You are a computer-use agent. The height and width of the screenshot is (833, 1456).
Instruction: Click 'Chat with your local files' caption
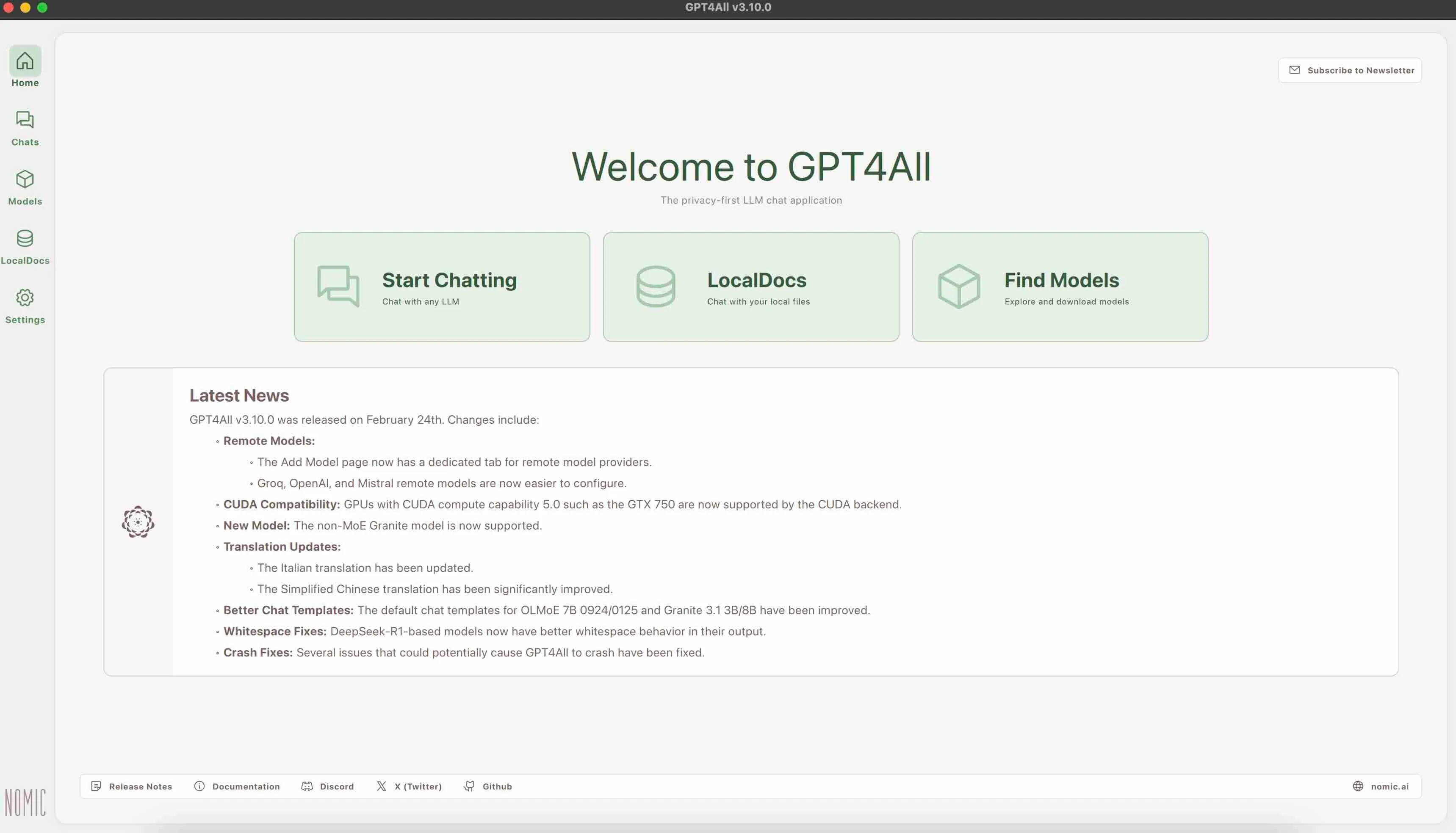click(758, 301)
